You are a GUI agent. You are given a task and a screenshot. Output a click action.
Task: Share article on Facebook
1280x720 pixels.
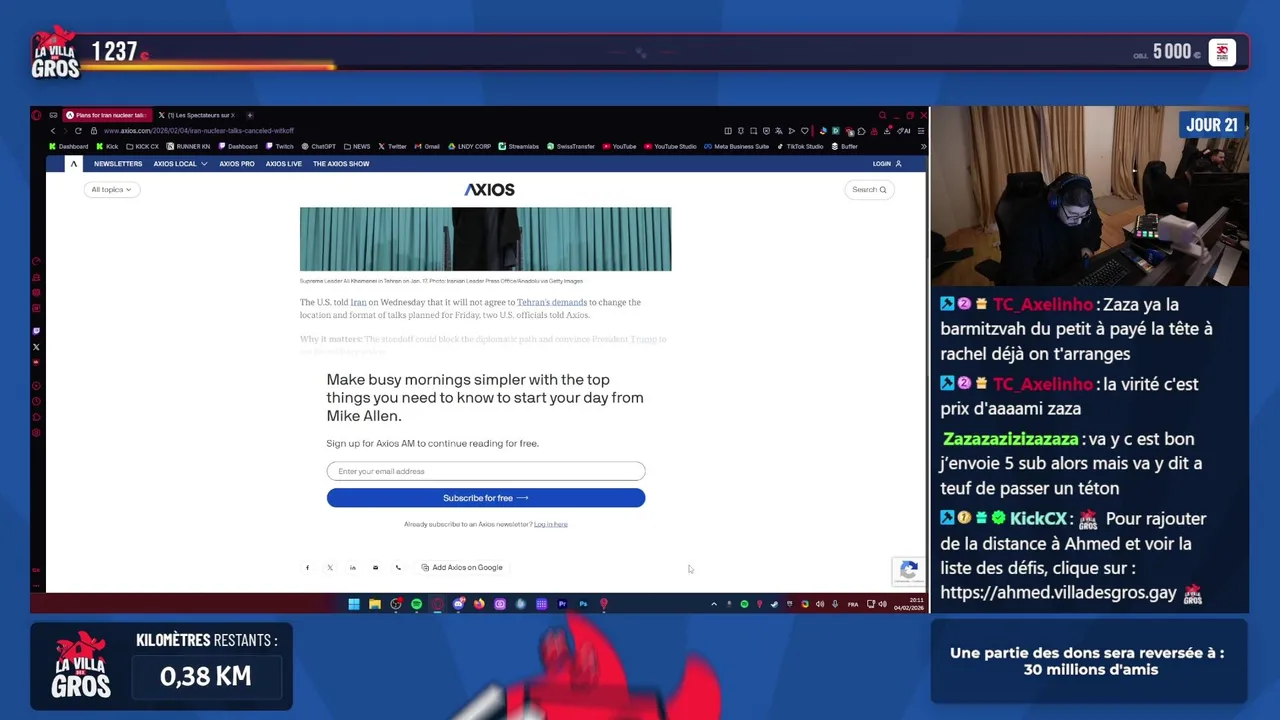(x=307, y=567)
